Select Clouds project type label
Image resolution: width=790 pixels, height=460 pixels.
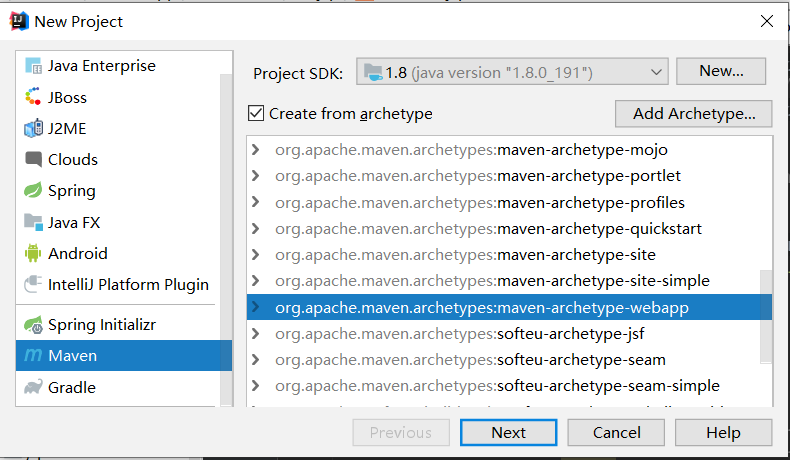tap(73, 160)
